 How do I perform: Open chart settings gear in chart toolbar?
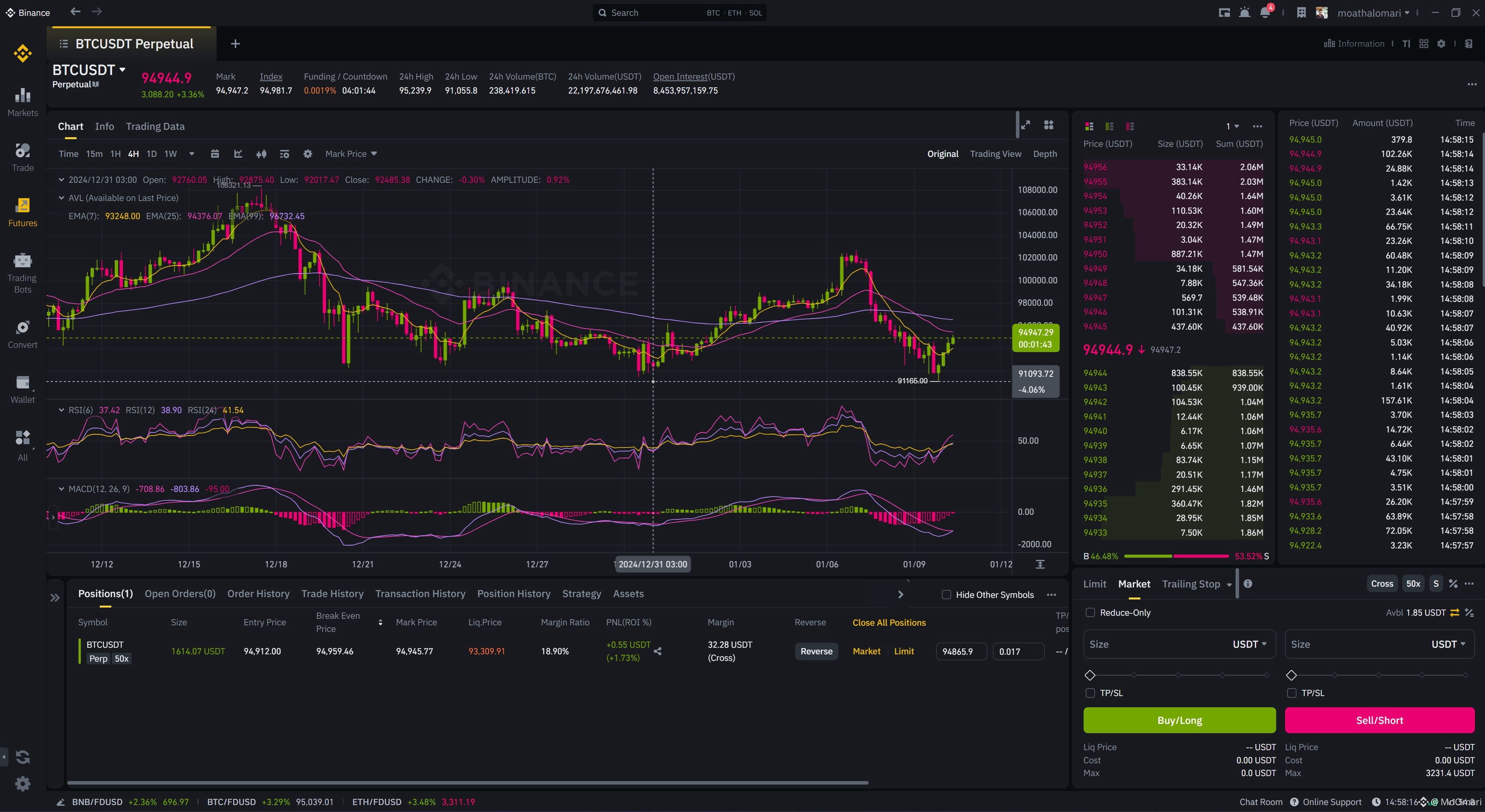coord(308,154)
